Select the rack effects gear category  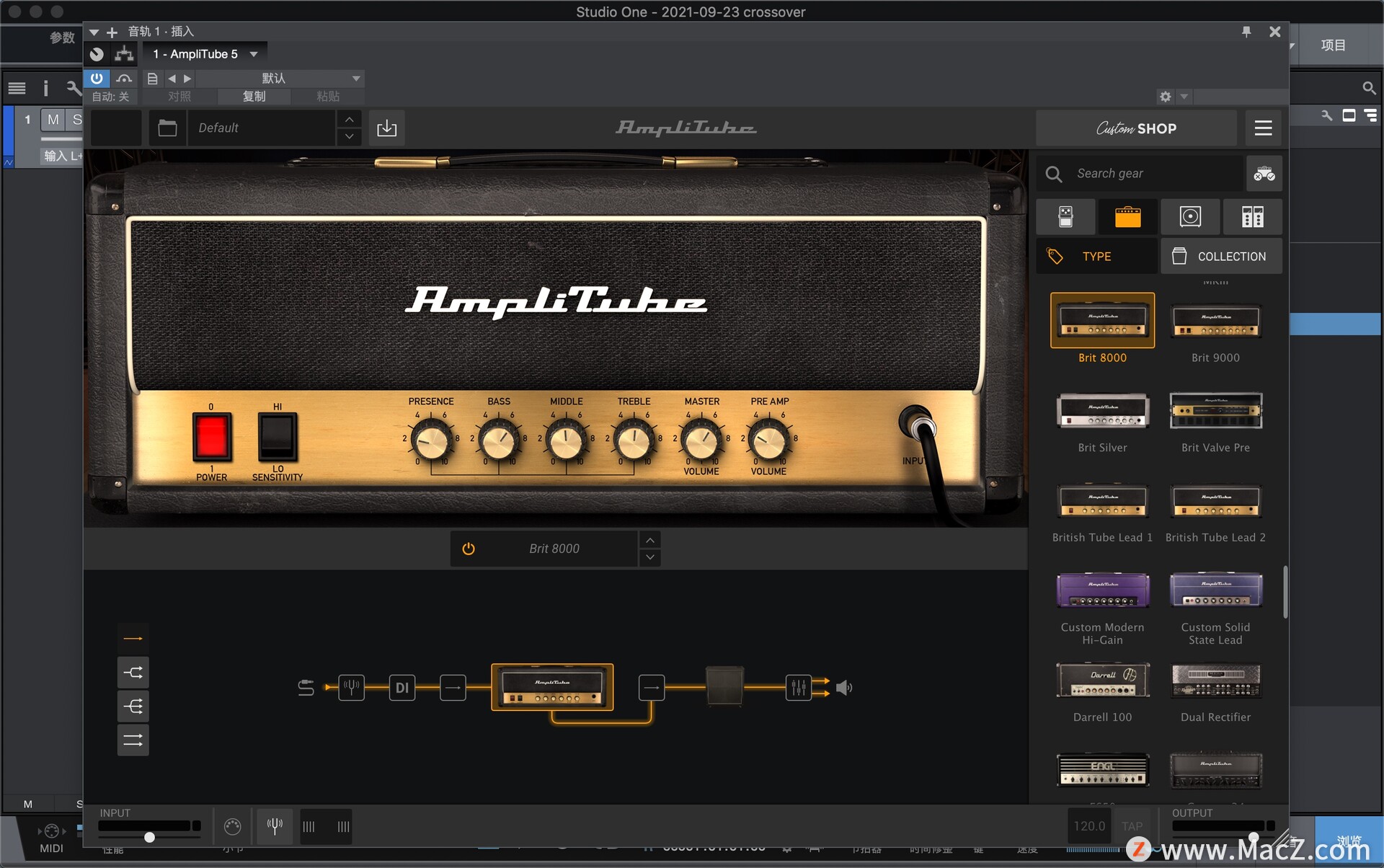click(x=1253, y=217)
